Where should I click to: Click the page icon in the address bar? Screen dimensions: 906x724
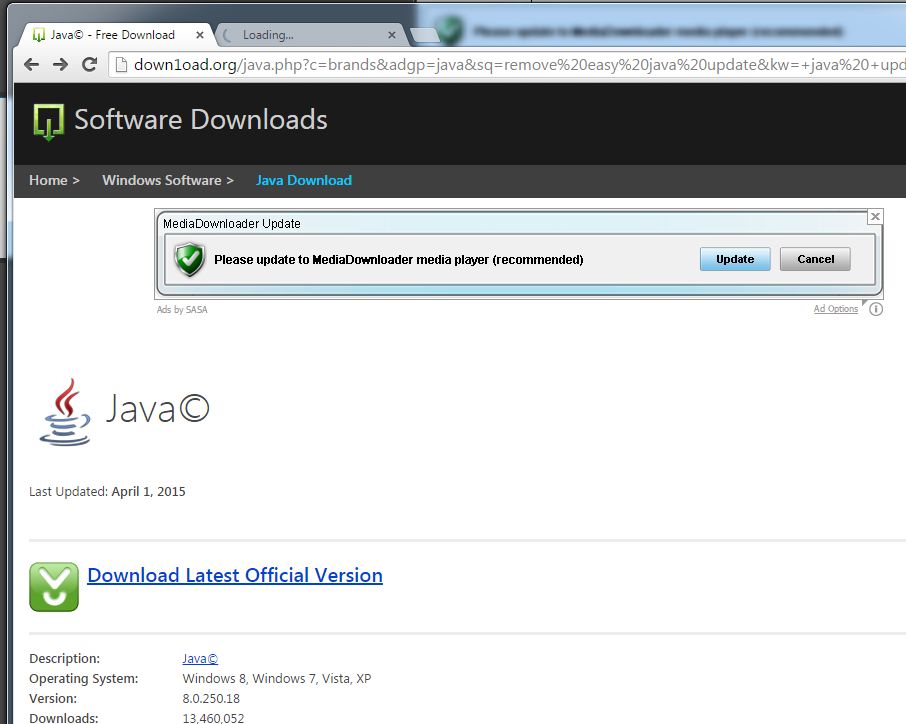121,65
